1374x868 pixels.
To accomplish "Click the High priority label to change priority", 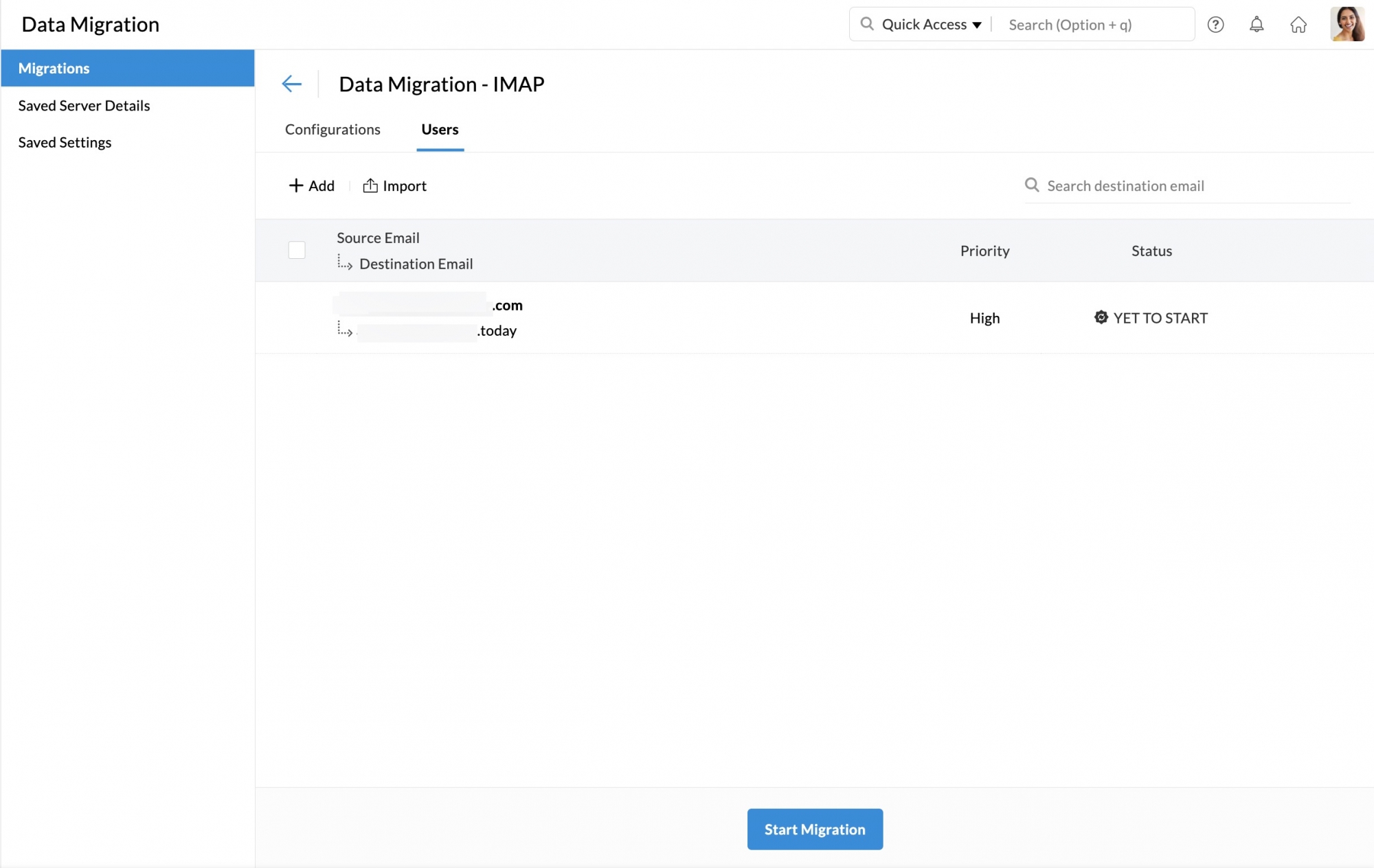I will 984,317.
